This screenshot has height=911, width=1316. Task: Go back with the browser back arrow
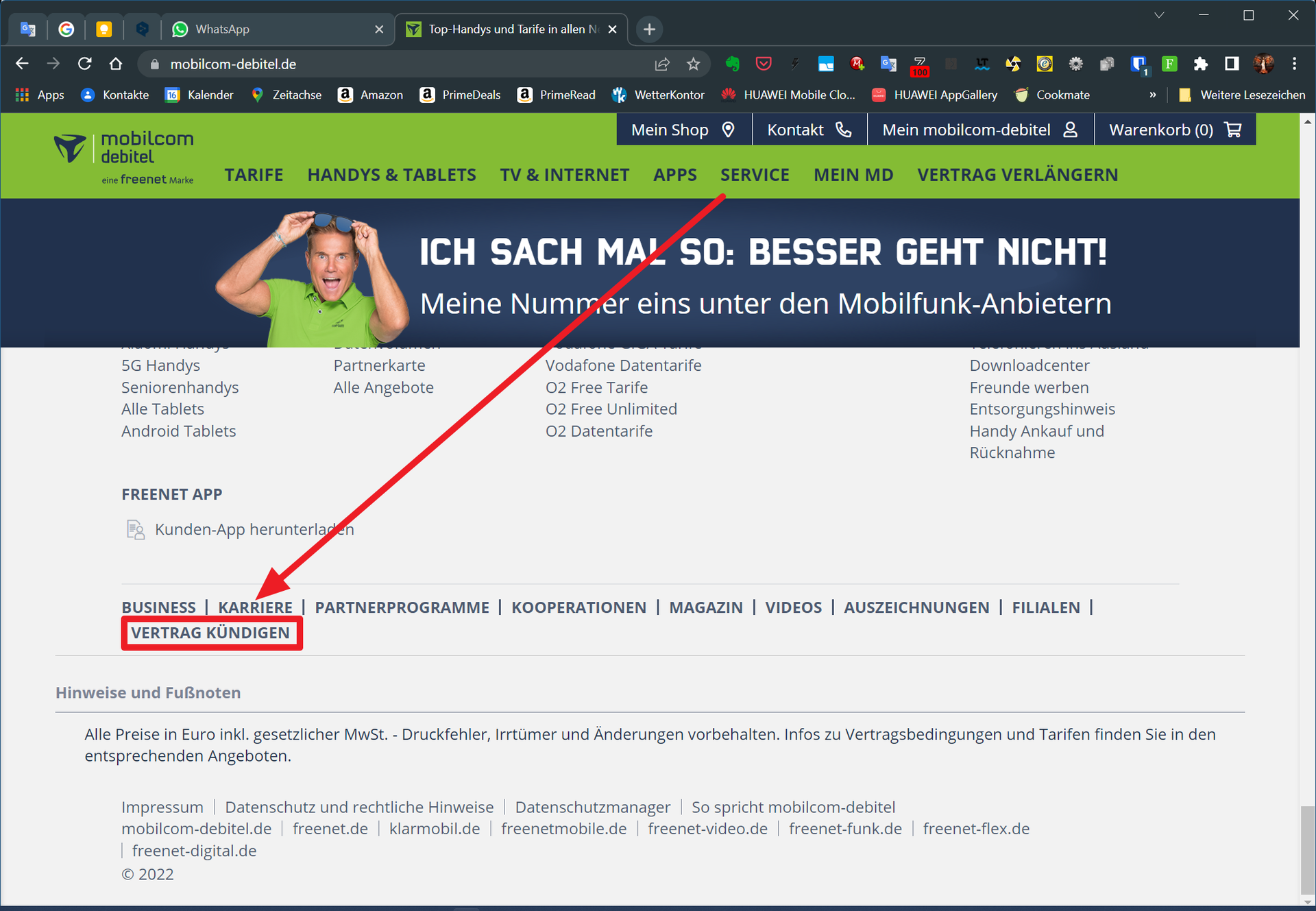[x=22, y=64]
